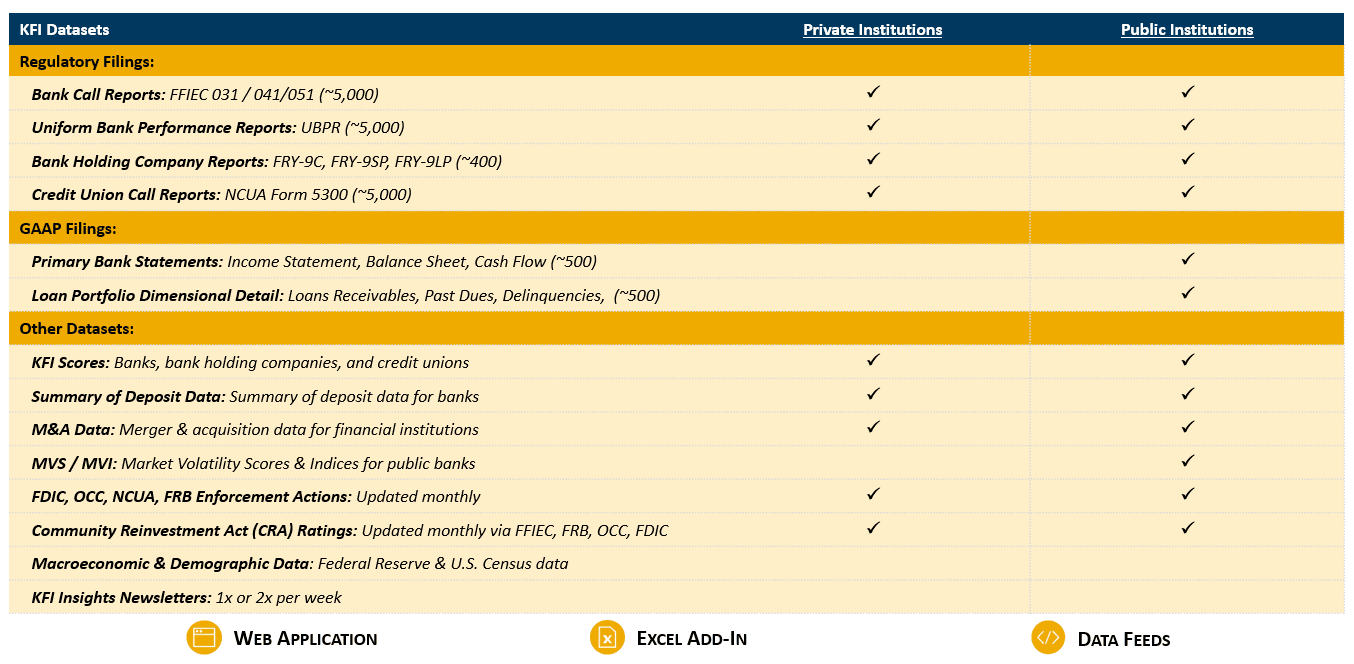The height and width of the screenshot is (664, 1354).
Task: Click Private checkmark for Credit Union Call Reports
Action: pyautogui.click(x=873, y=192)
